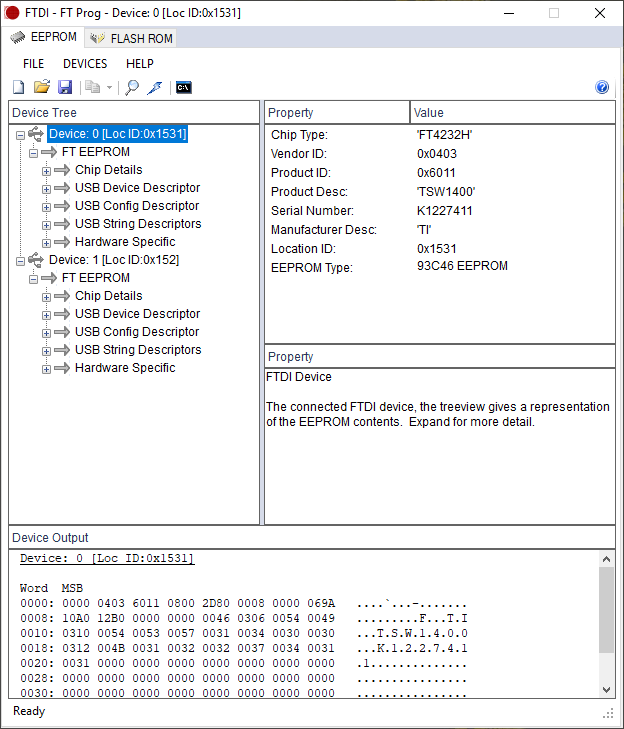Click EEPROM Type value 93C46 EEPROM

[x=462, y=266]
